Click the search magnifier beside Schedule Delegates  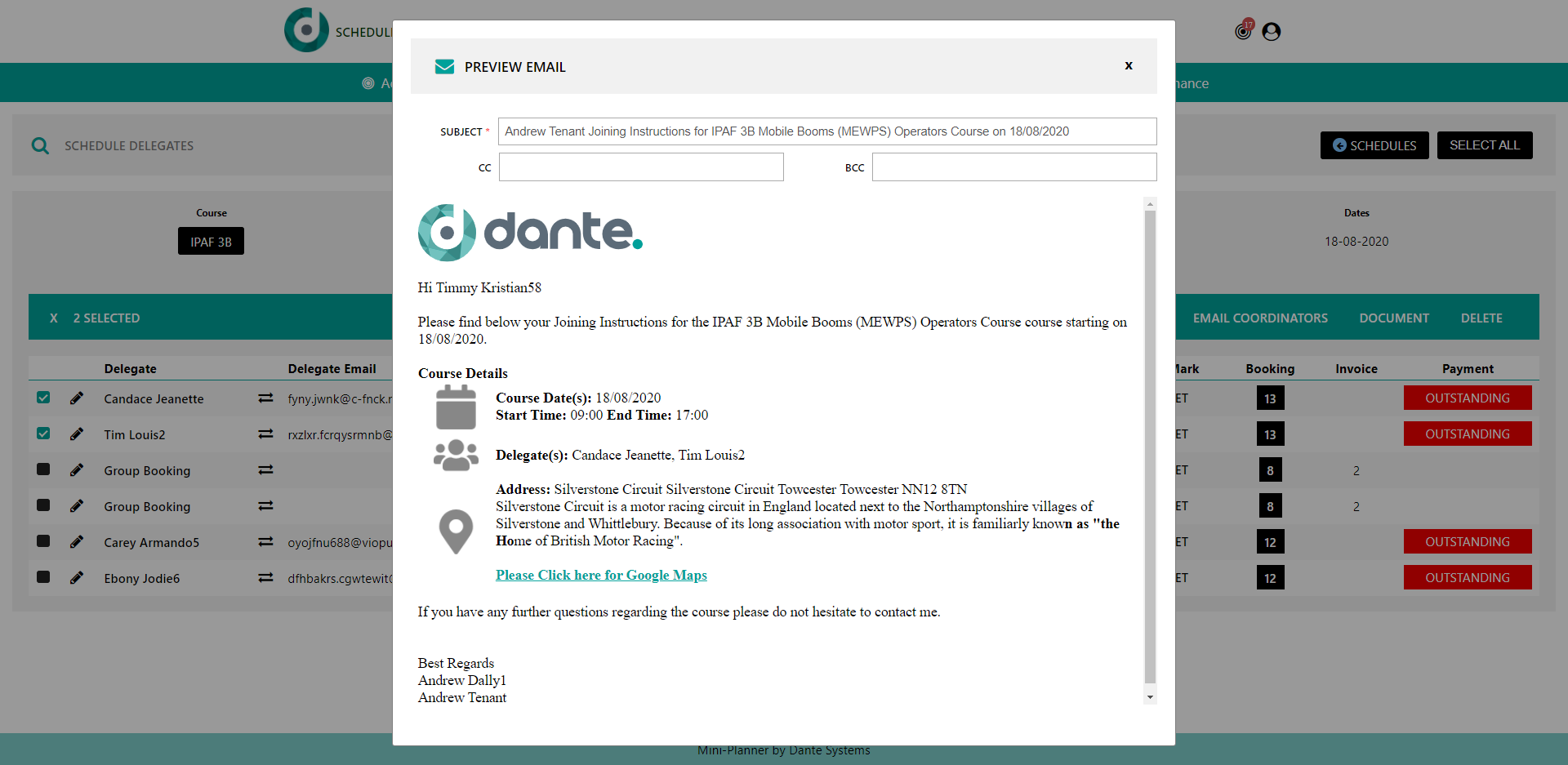[x=40, y=145]
